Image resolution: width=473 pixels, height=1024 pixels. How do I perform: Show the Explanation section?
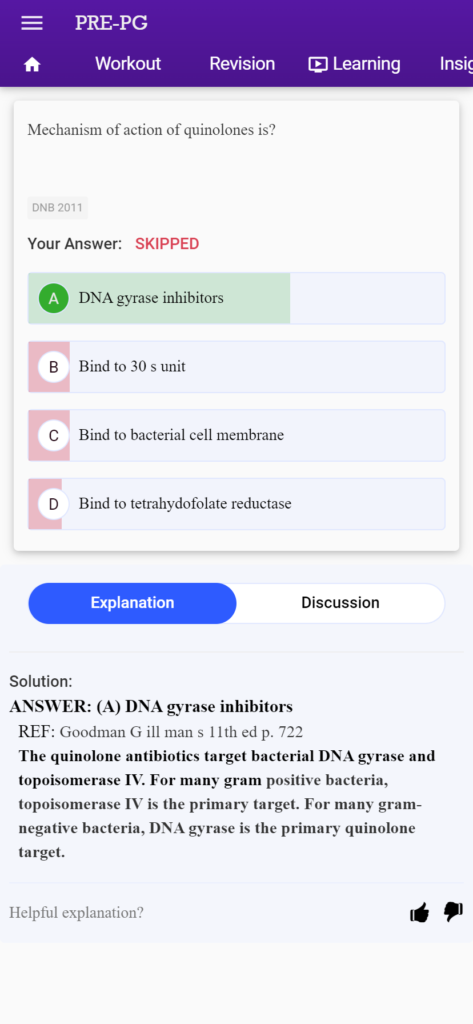pyautogui.click(x=133, y=603)
